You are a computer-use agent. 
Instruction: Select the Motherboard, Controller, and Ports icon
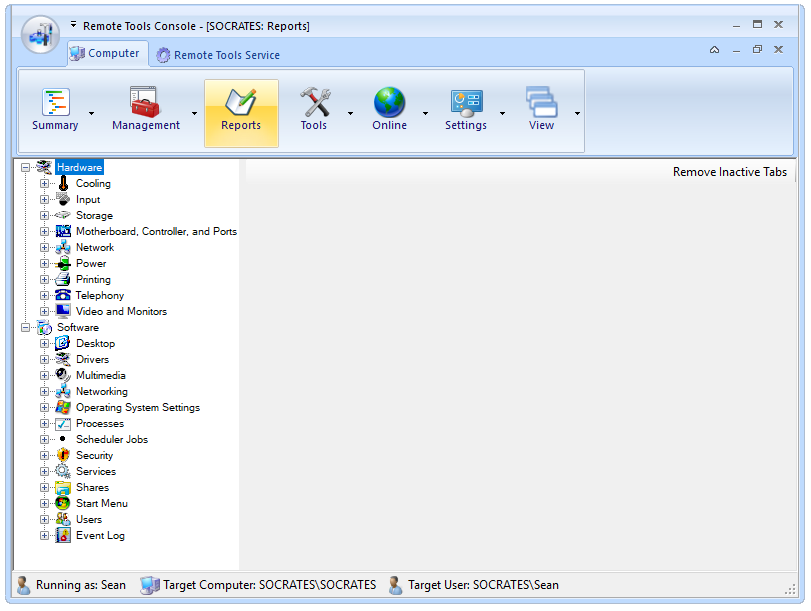pyautogui.click(x=63, y=231)
